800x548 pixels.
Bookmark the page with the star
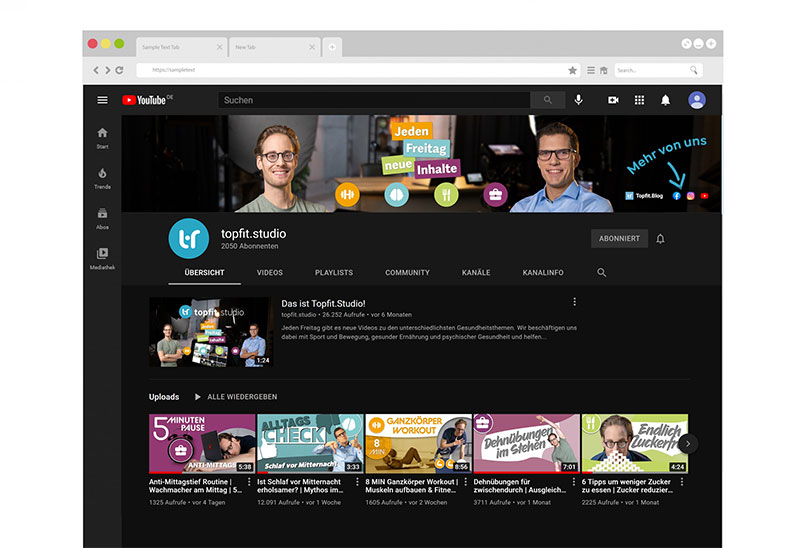572,70
